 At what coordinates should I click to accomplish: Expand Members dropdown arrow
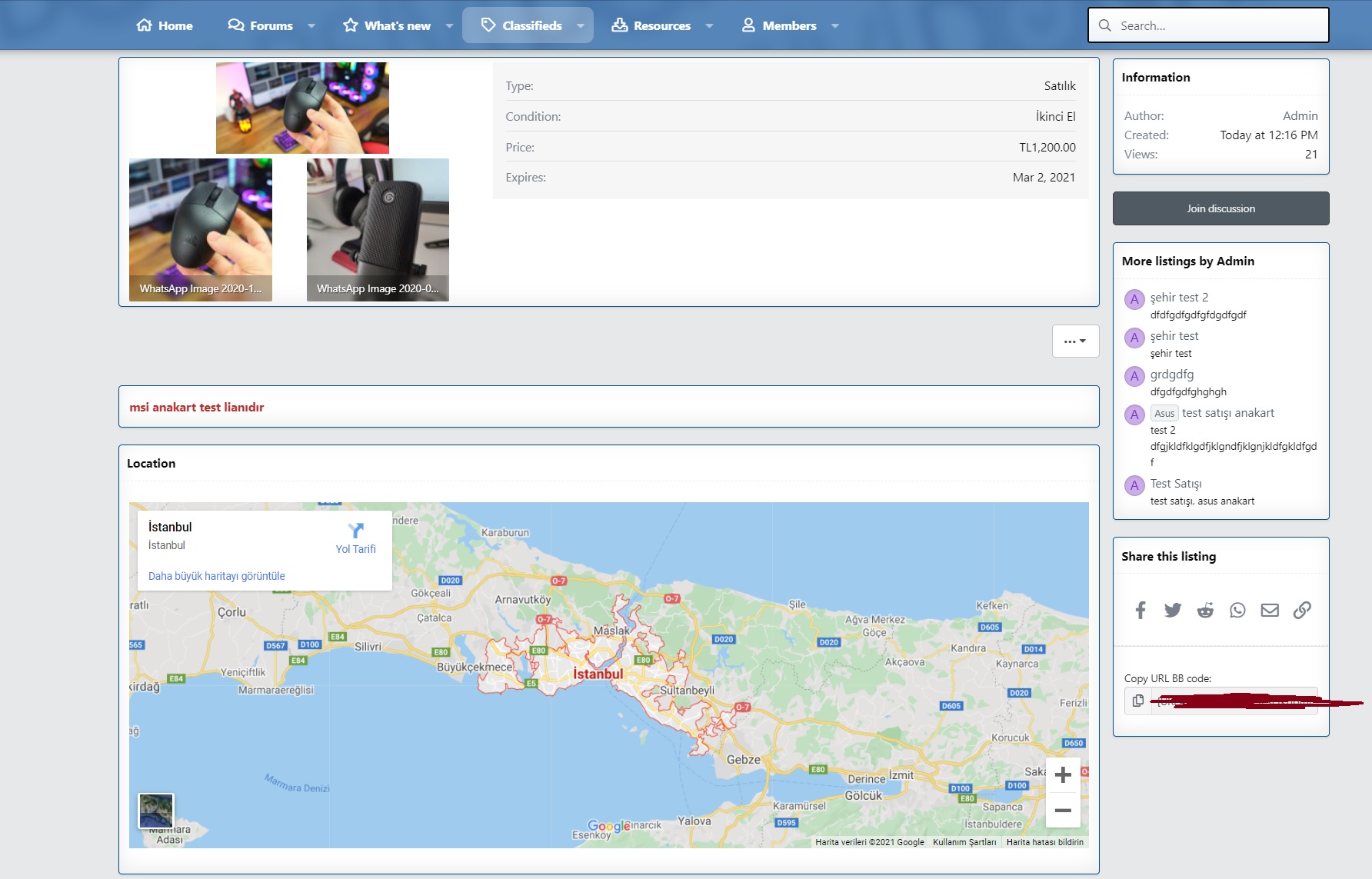(835, 25)
